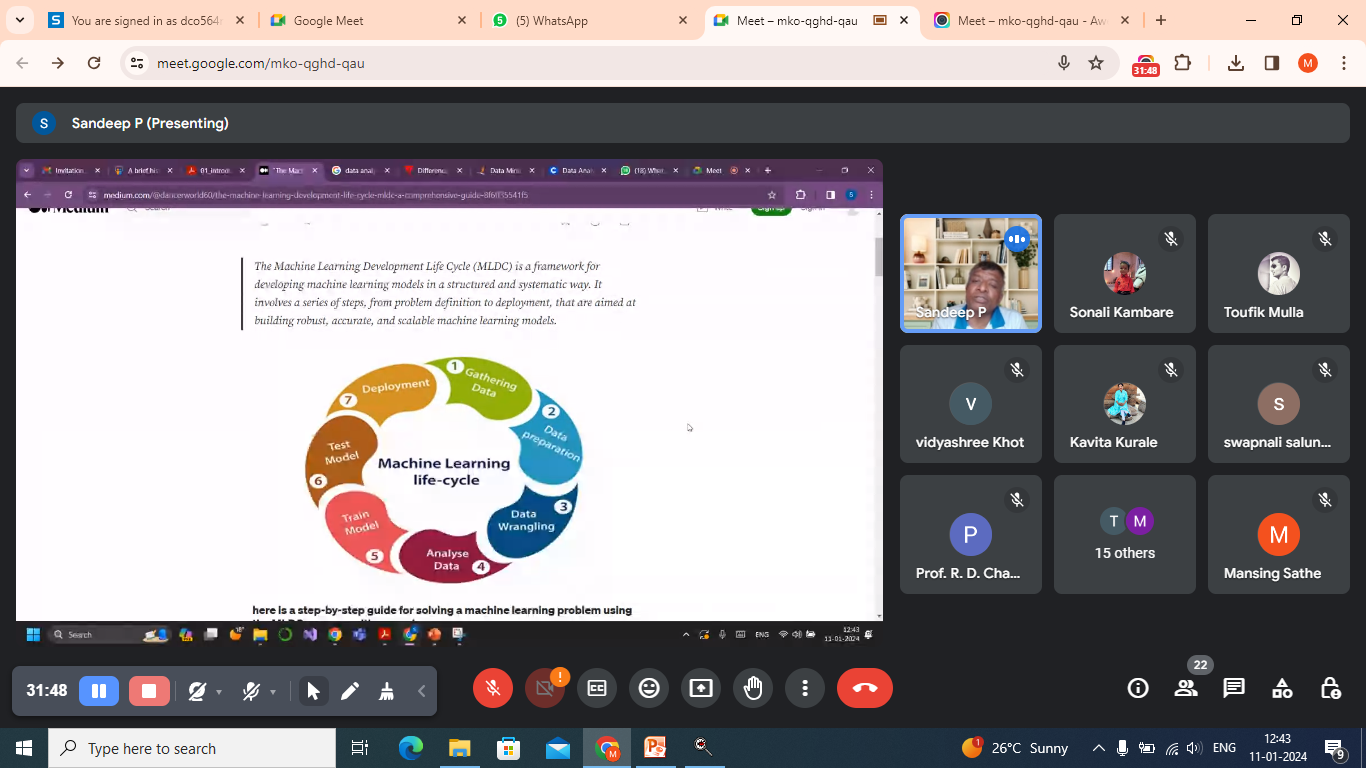The width and height of the screenshot is (1366, 768).
Task: Open a new Chrome tab
Action: [x=1161, y=20]
